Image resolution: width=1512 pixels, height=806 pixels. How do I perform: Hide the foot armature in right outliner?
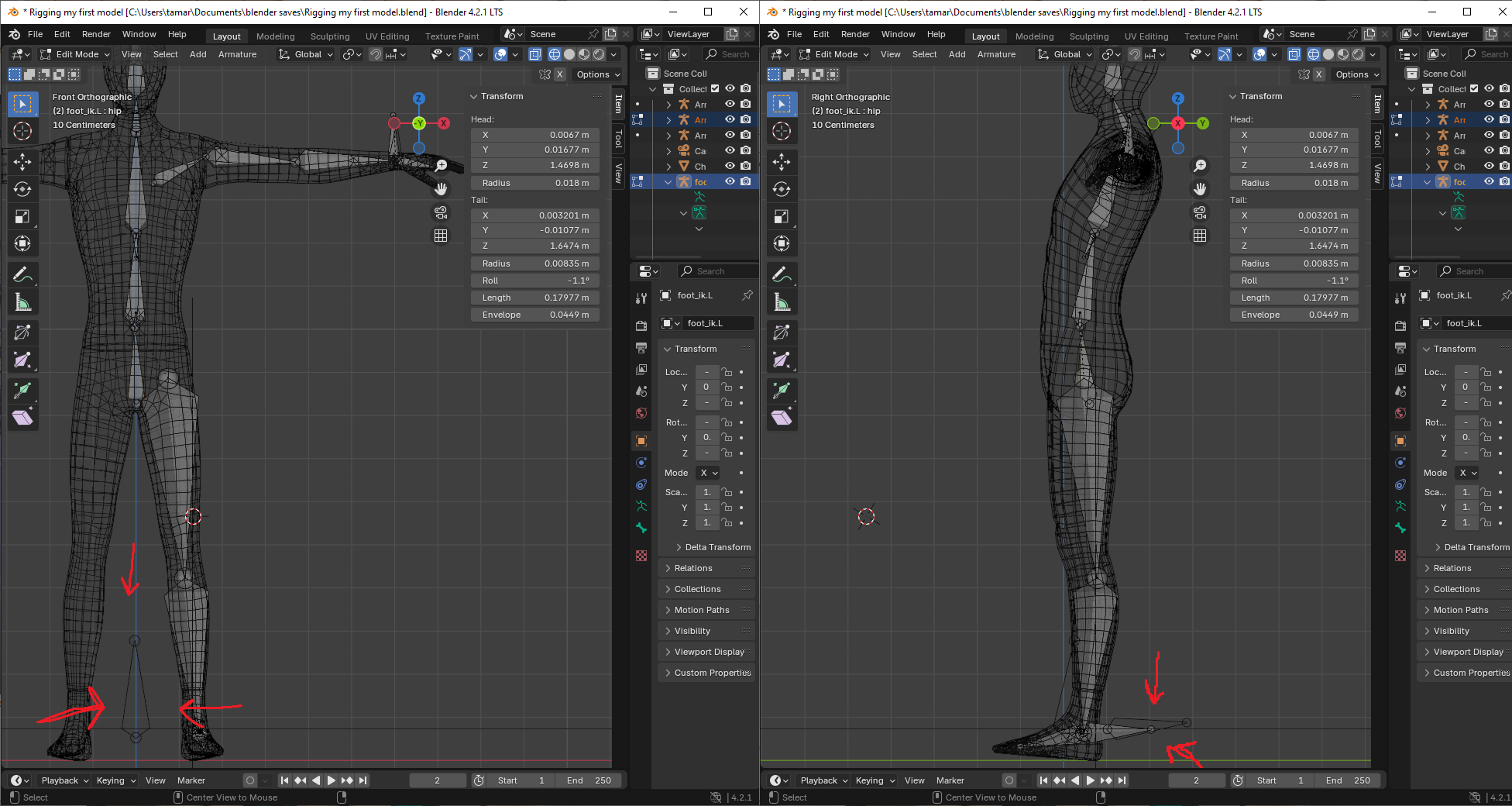[x=1489, y=181]
